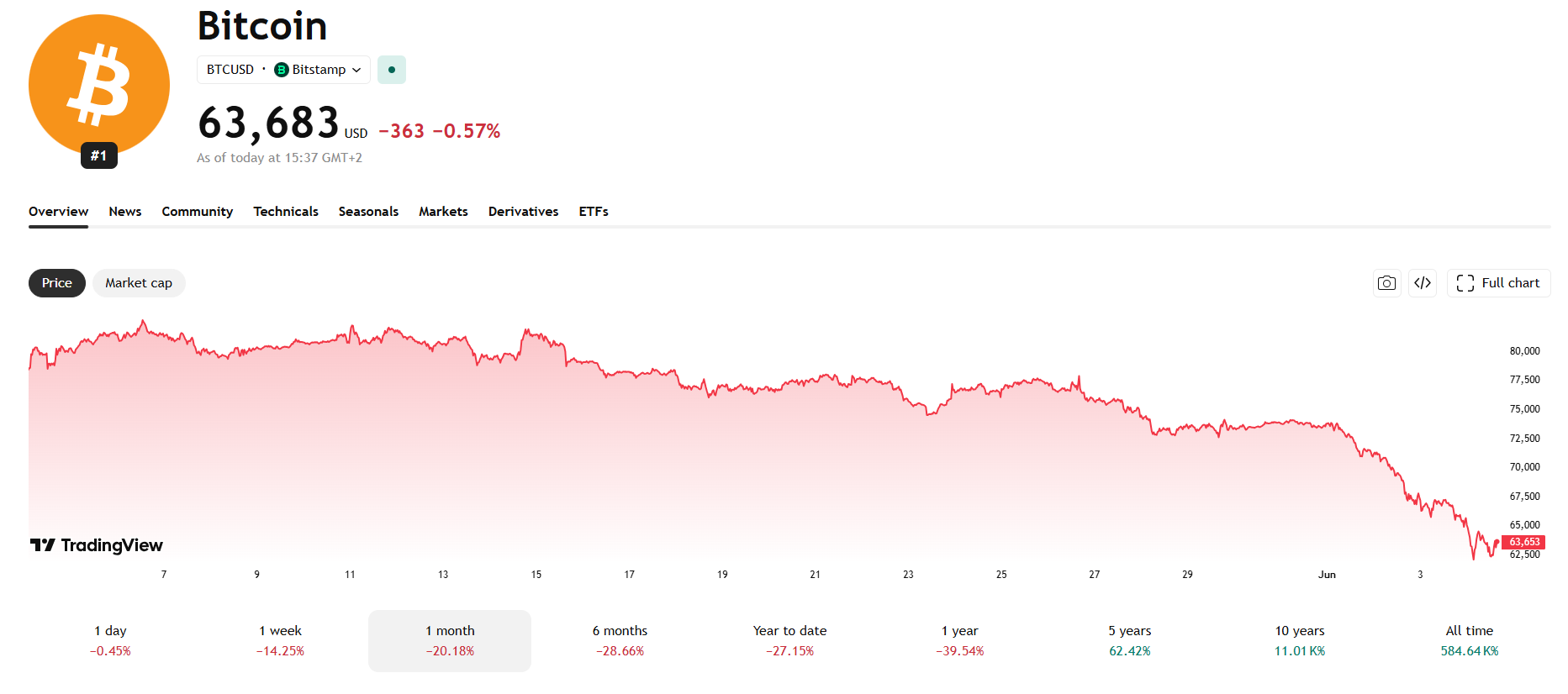Click the Jun date axis label
The width and height of the screenshot is (1568, 694).
point(1327,575)
